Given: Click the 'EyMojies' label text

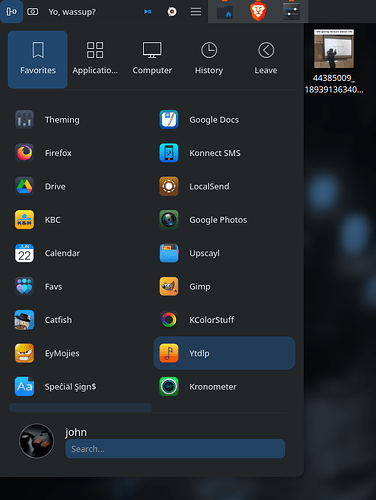Looking at the screenshot, I should [x=62, y=353].
